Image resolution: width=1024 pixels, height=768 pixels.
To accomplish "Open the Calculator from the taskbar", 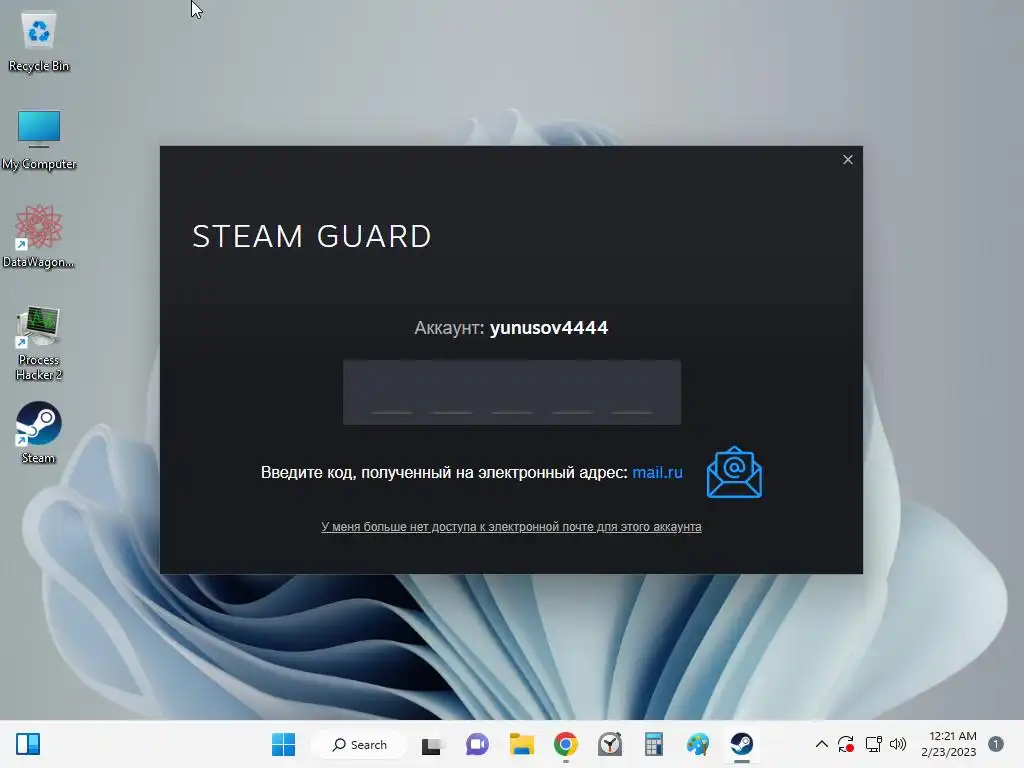I will pos(654,744).
